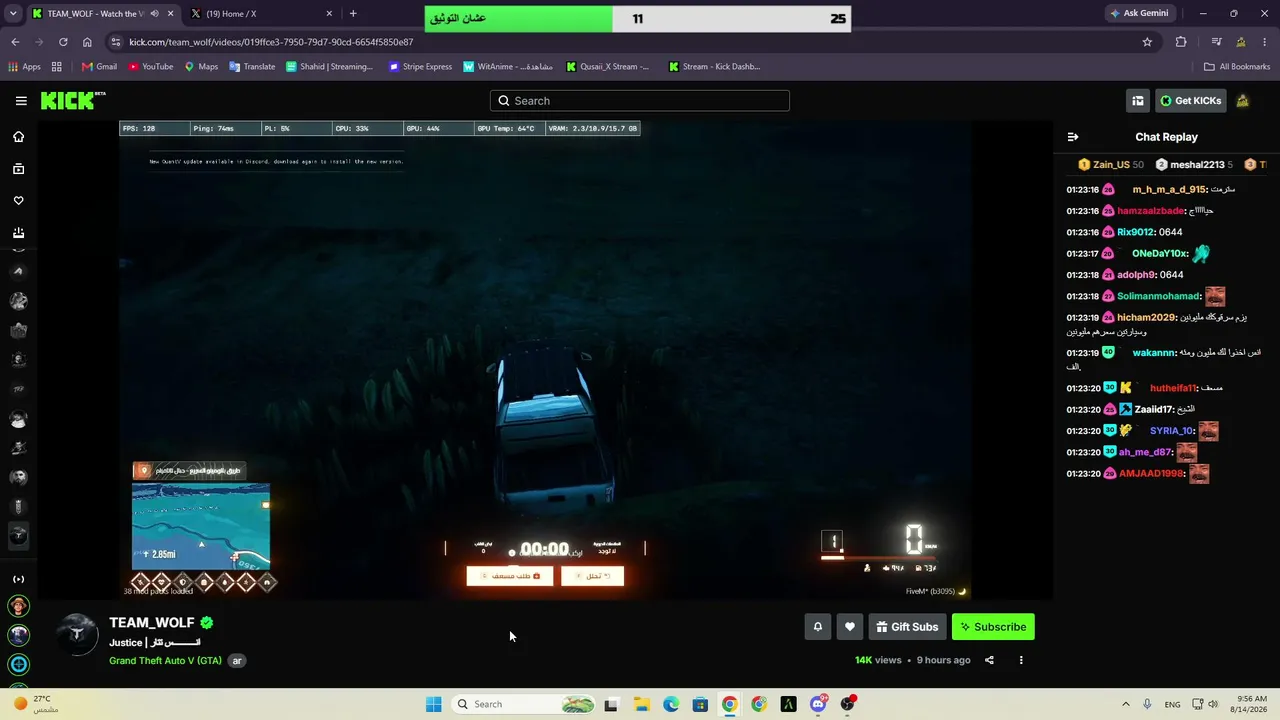This screenshot has width=1280, height=720.
Task: Click the Ask Gemini button
Action: point(1139,14)
